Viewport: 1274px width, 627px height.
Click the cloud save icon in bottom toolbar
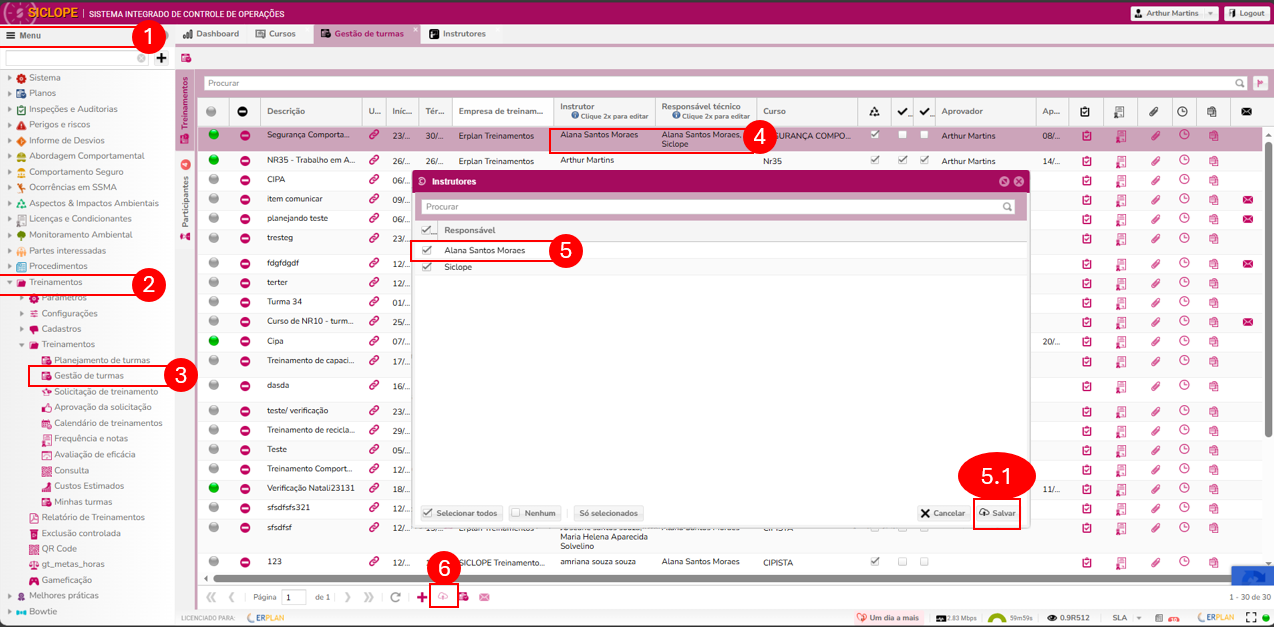point(443,597)
